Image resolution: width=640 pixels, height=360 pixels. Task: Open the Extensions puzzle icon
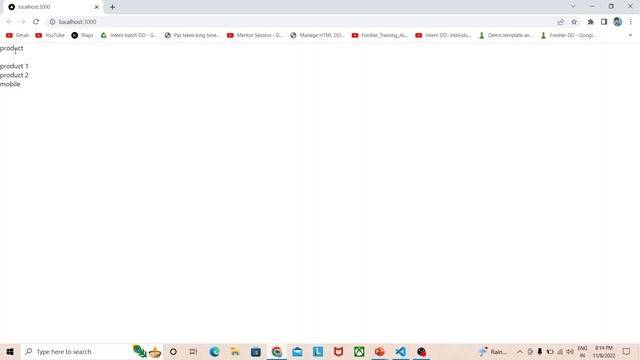[x=591, y=22]
